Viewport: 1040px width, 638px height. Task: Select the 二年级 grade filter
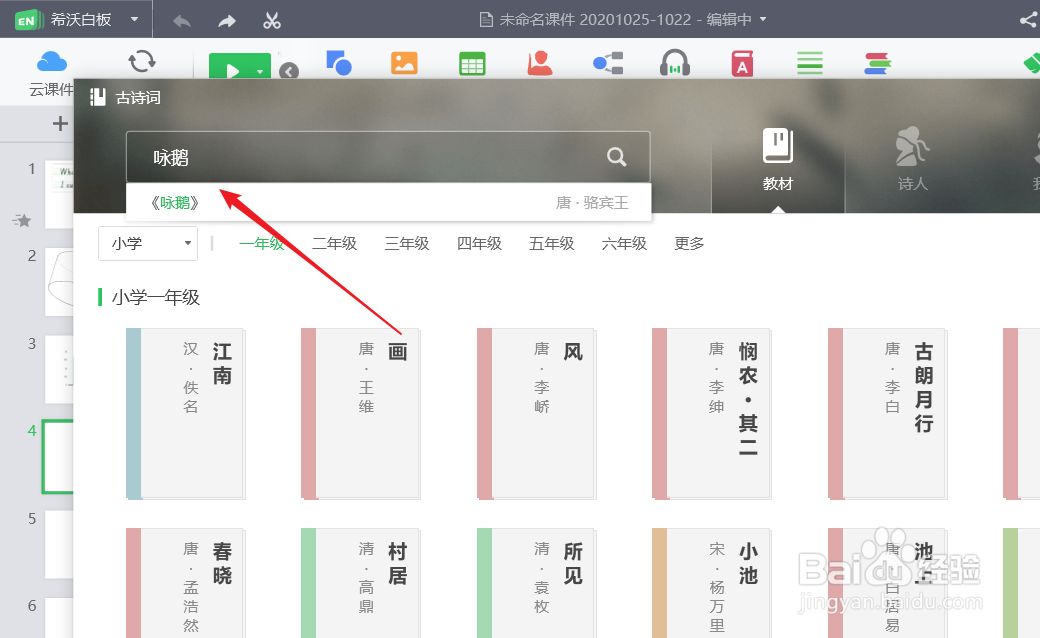(x=334, y=243)
